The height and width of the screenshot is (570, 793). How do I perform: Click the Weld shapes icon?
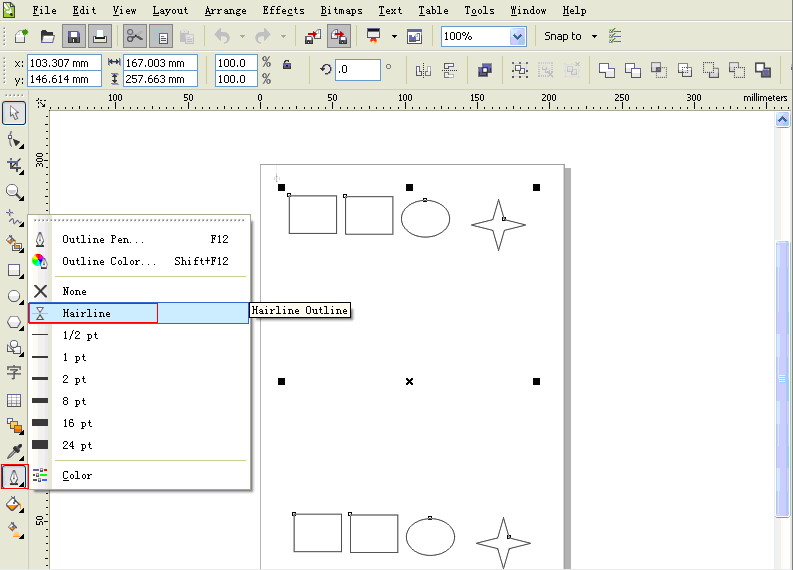607,70
